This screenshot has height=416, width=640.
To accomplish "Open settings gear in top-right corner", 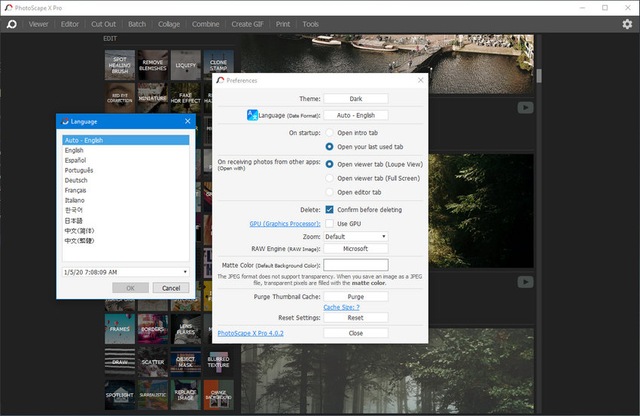I will click(627, 24).
